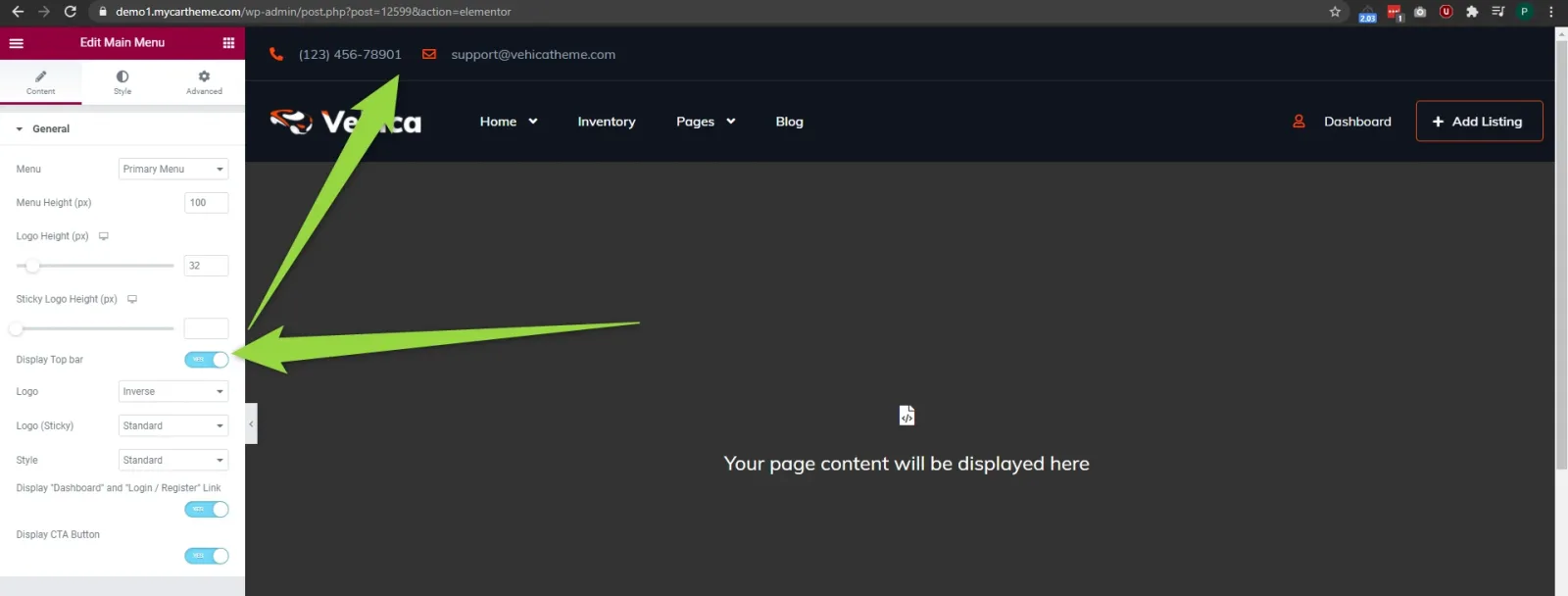Click the Logo Height value field

tap(206, 266)
